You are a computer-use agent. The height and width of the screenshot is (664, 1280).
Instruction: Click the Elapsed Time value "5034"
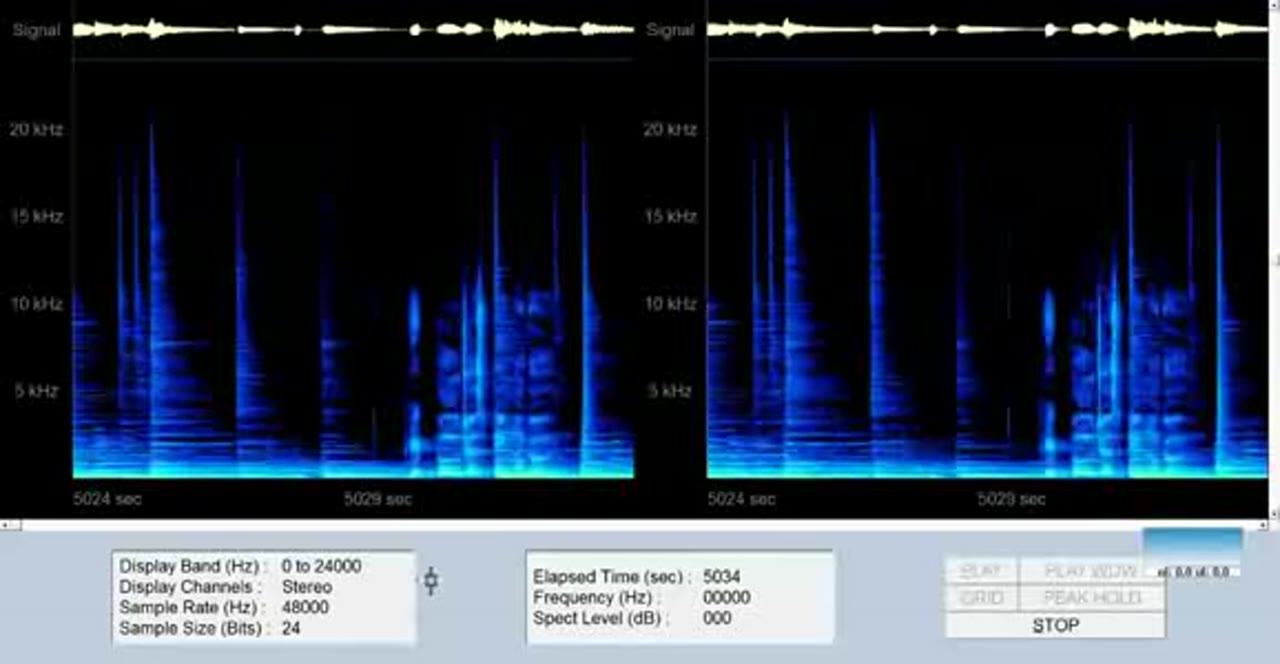pos(724,577)
